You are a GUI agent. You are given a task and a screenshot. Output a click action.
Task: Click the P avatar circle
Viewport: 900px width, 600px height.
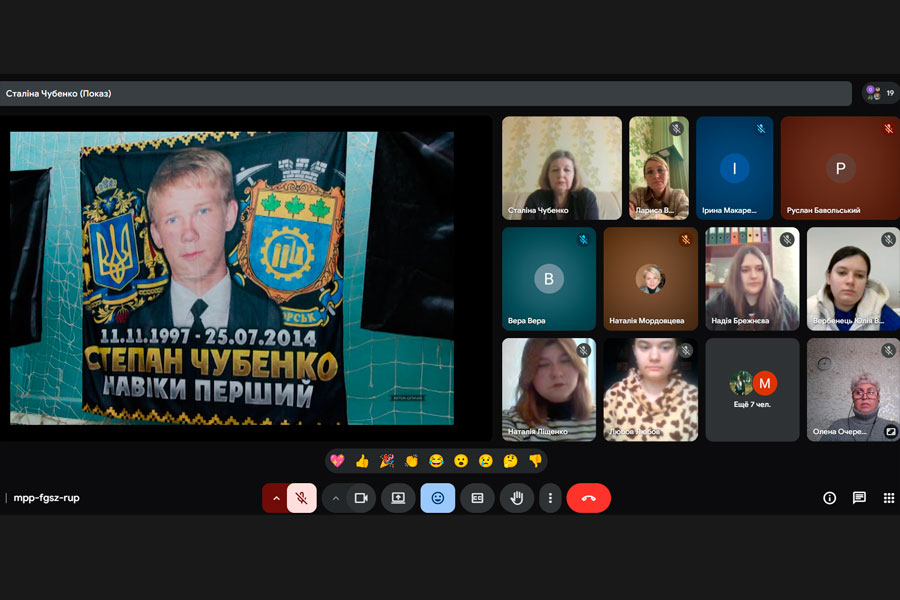click(x=840, y=168)
